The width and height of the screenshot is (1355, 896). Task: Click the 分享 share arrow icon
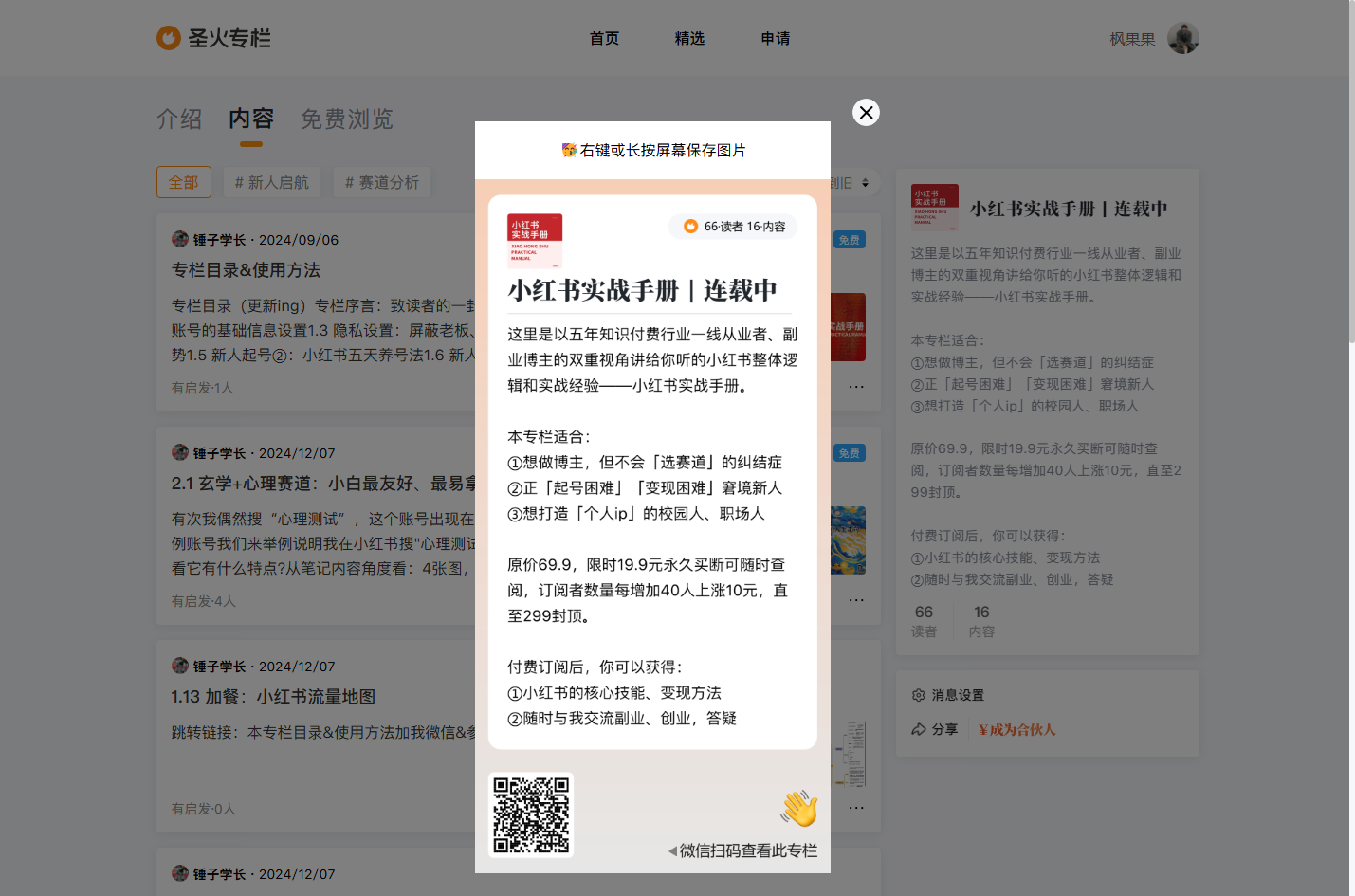tap(918, 729)
